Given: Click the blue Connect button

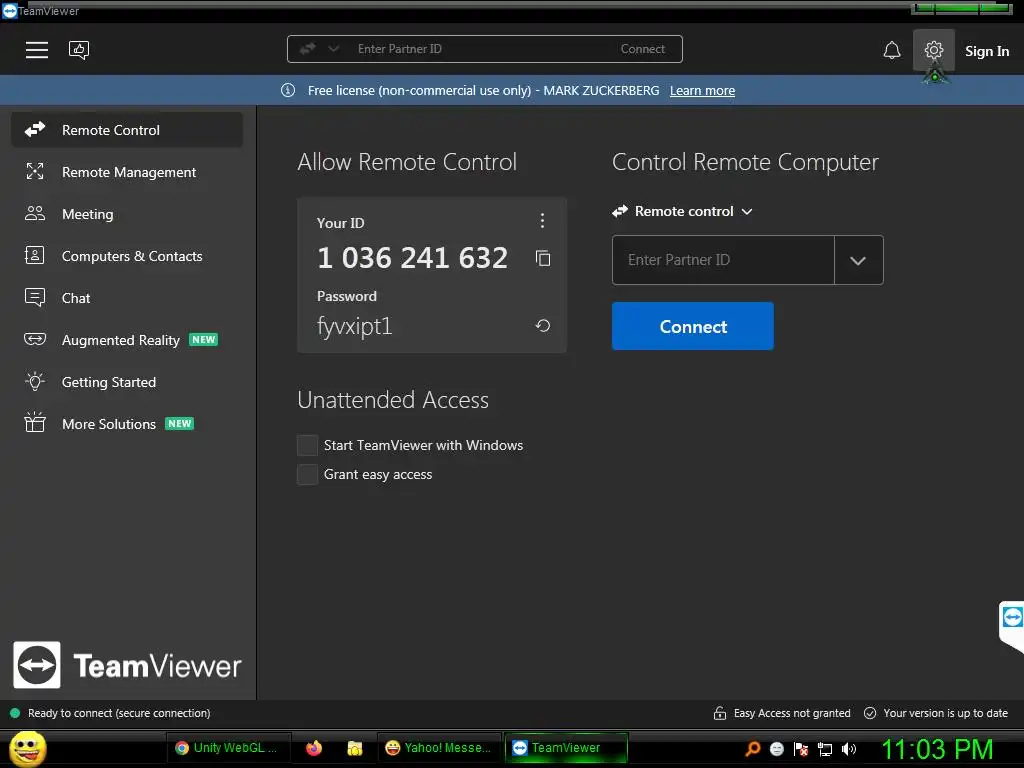Looking at the screenshot, I should 692,326.
